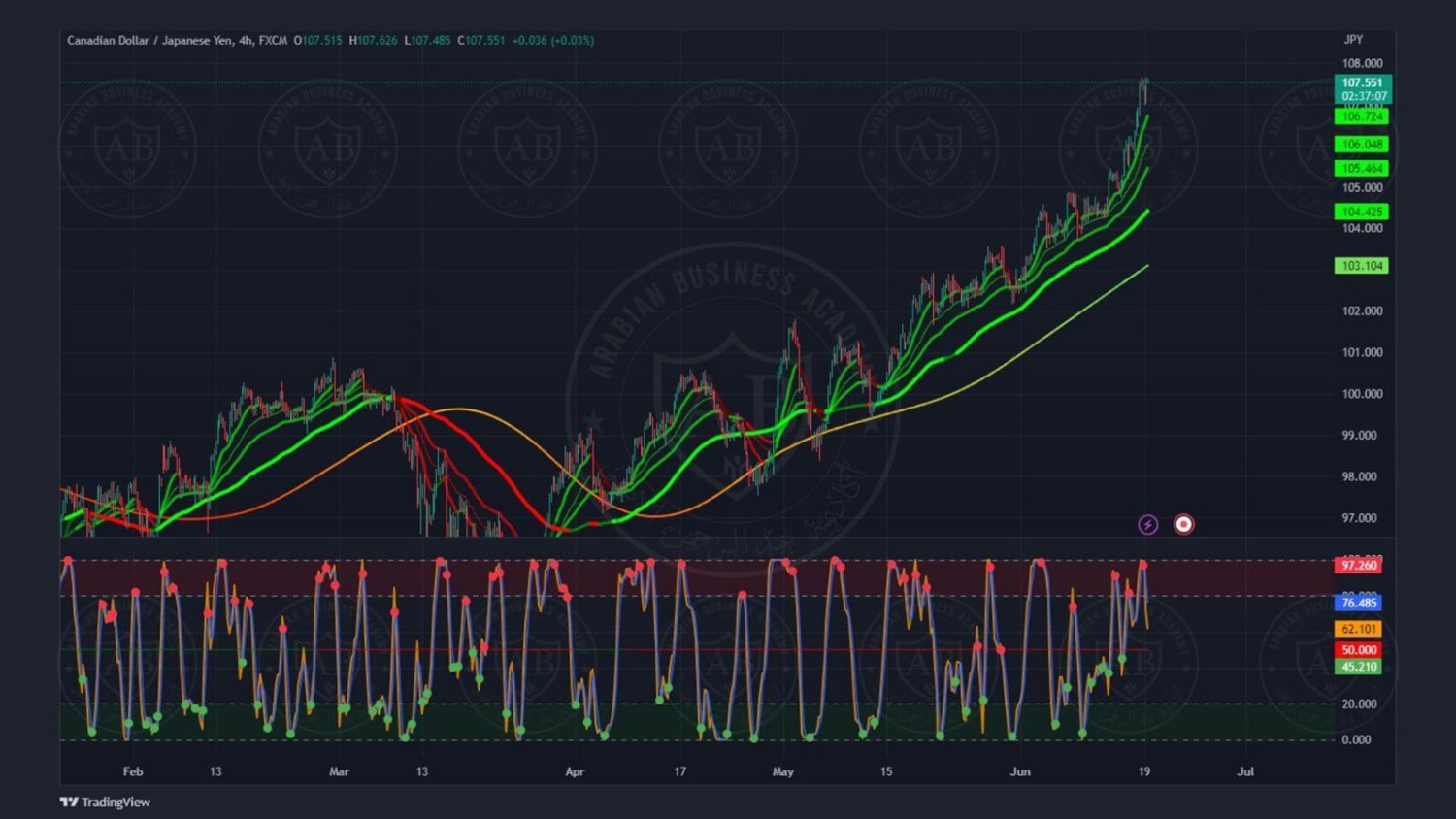The height and width of the screenshot is (819, 1456).
Task: Select the 106.724 green price label
Action: (x=1362, y=116)
